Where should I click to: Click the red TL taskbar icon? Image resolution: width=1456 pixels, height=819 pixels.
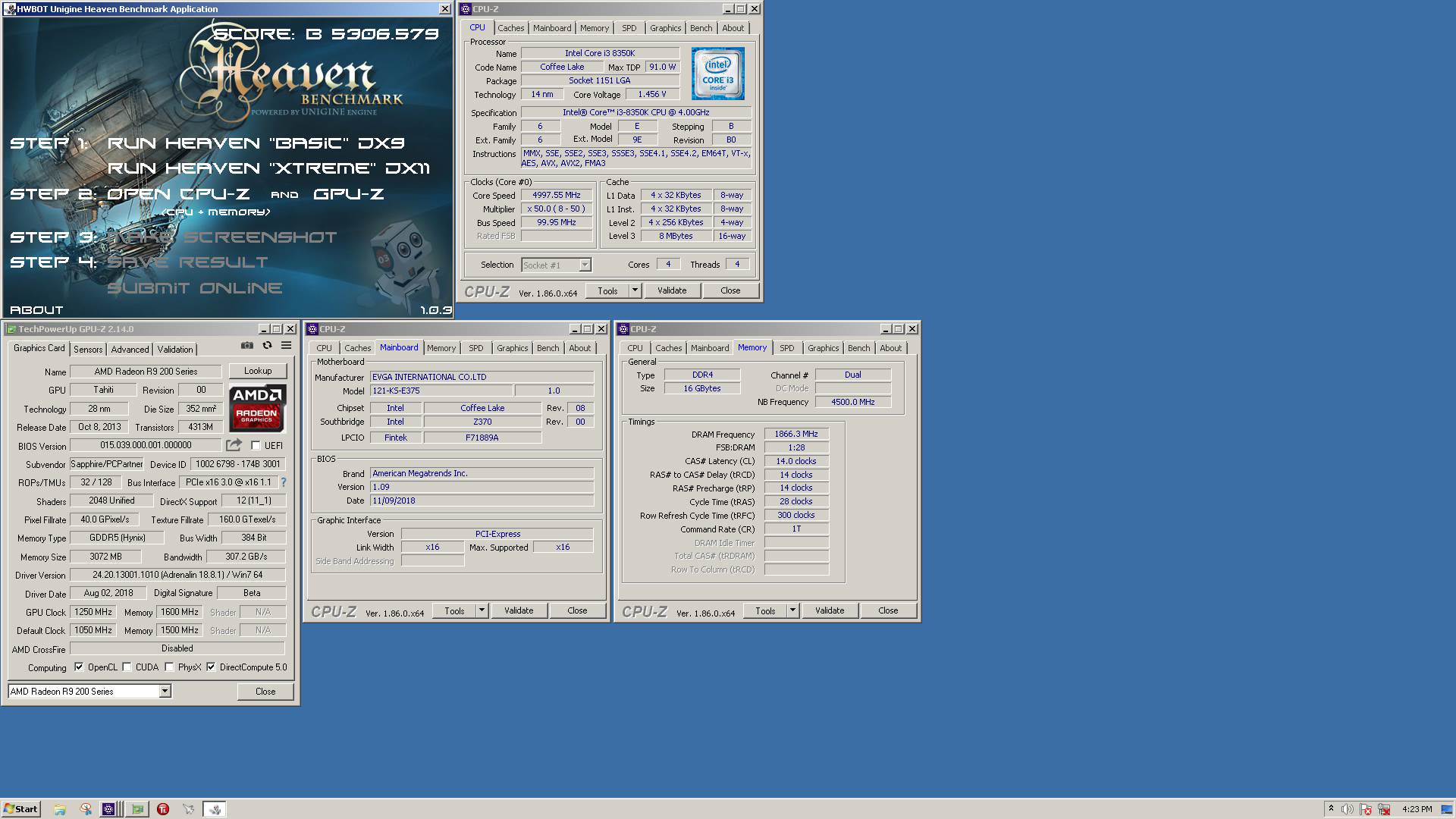click(x=163, y=809)
